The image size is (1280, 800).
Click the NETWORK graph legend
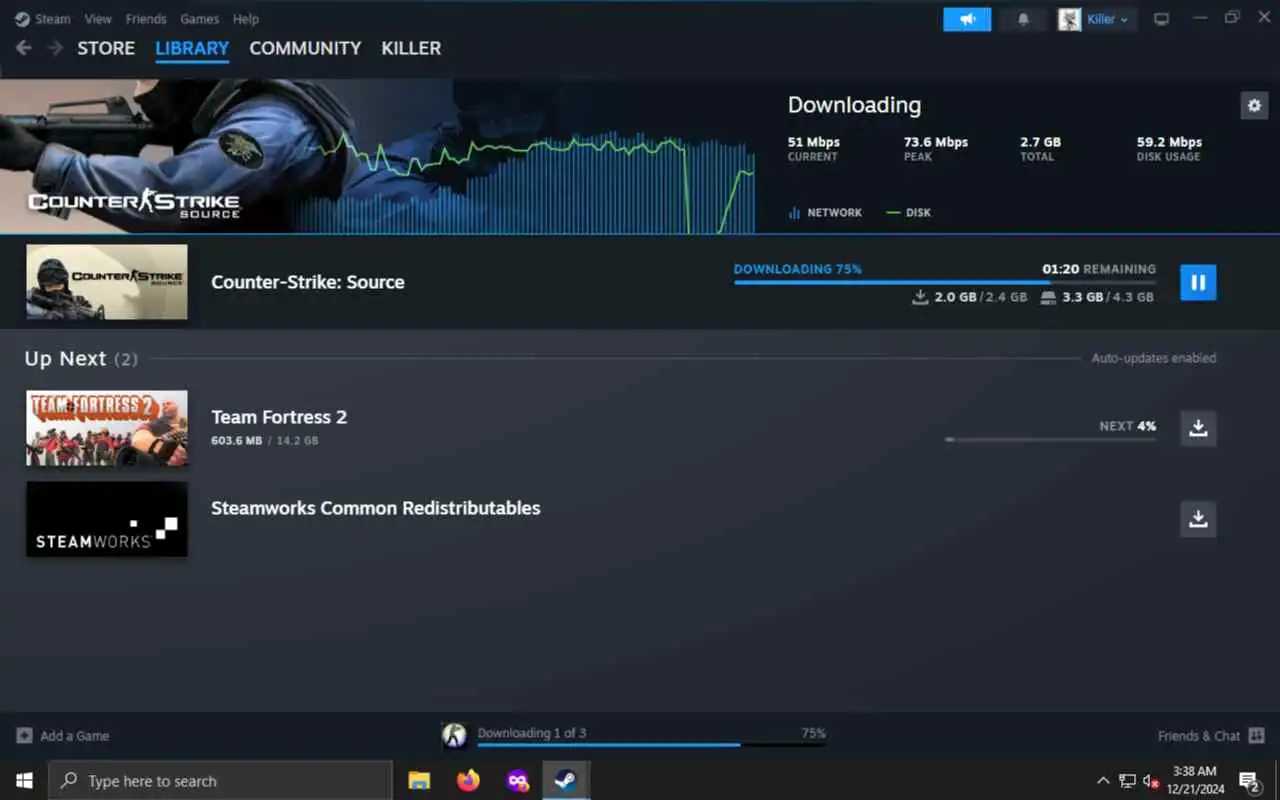tap(825, 213)
